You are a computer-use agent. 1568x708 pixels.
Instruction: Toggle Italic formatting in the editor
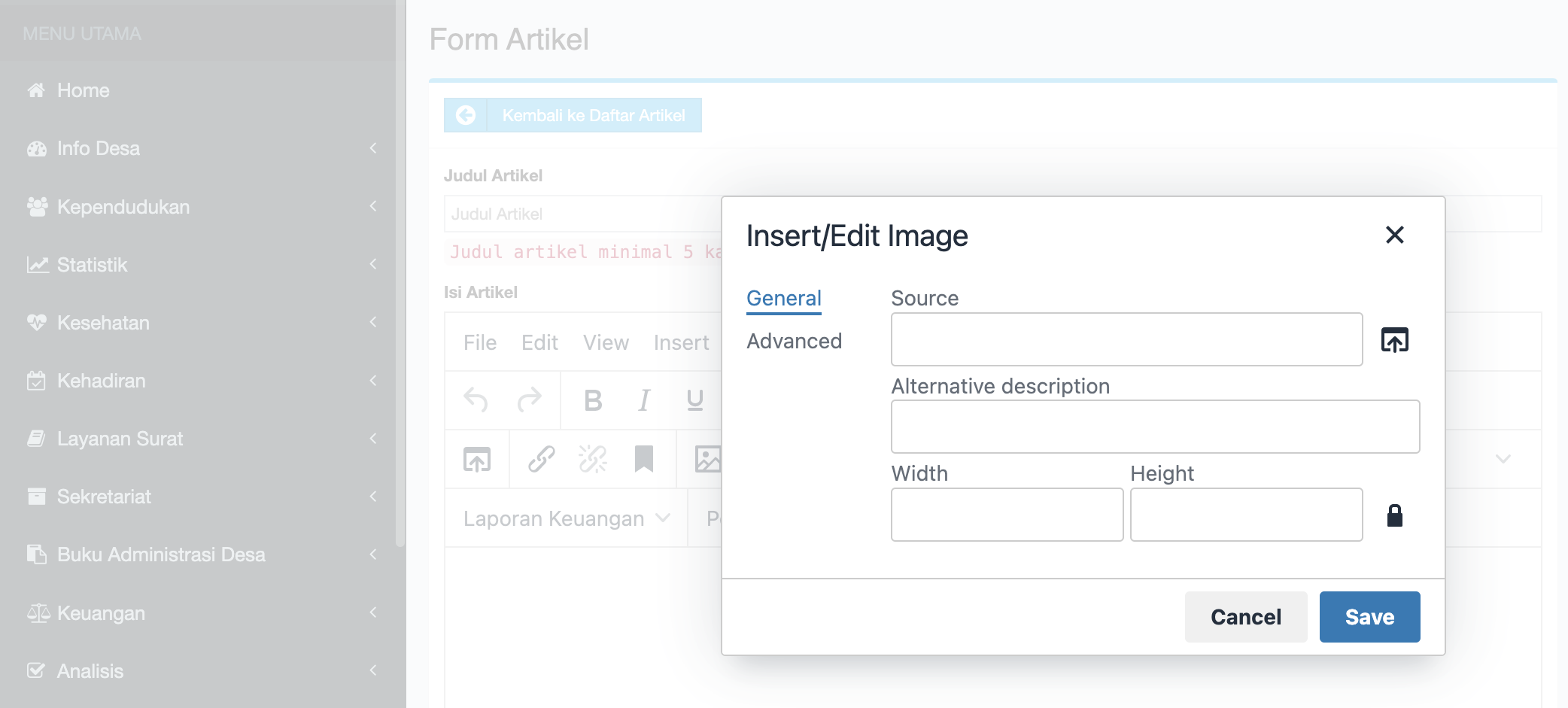click(x=643, y=400)
